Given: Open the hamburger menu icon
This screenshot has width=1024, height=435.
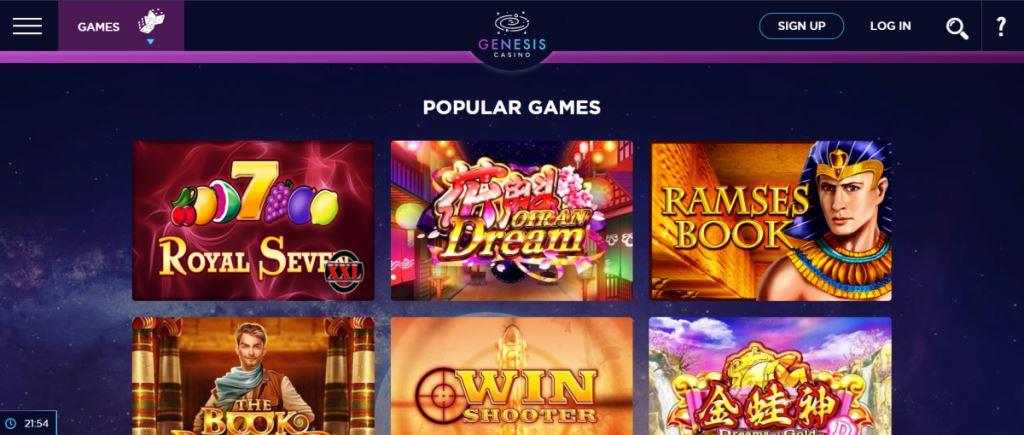Looking at the screenshot, I should pyautogui.click(x=27, y=26).
